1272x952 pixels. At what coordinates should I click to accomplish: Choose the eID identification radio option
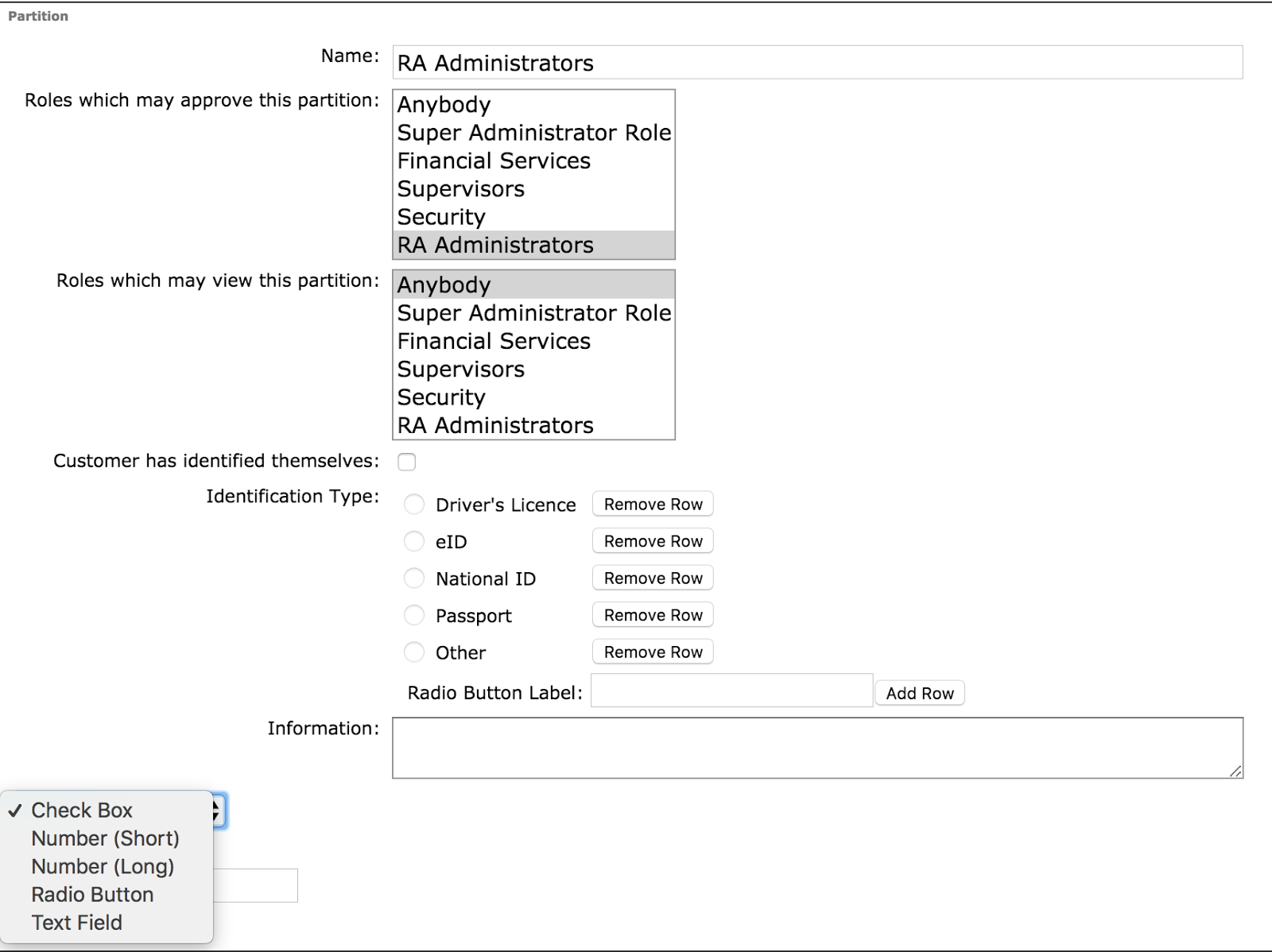414,541
